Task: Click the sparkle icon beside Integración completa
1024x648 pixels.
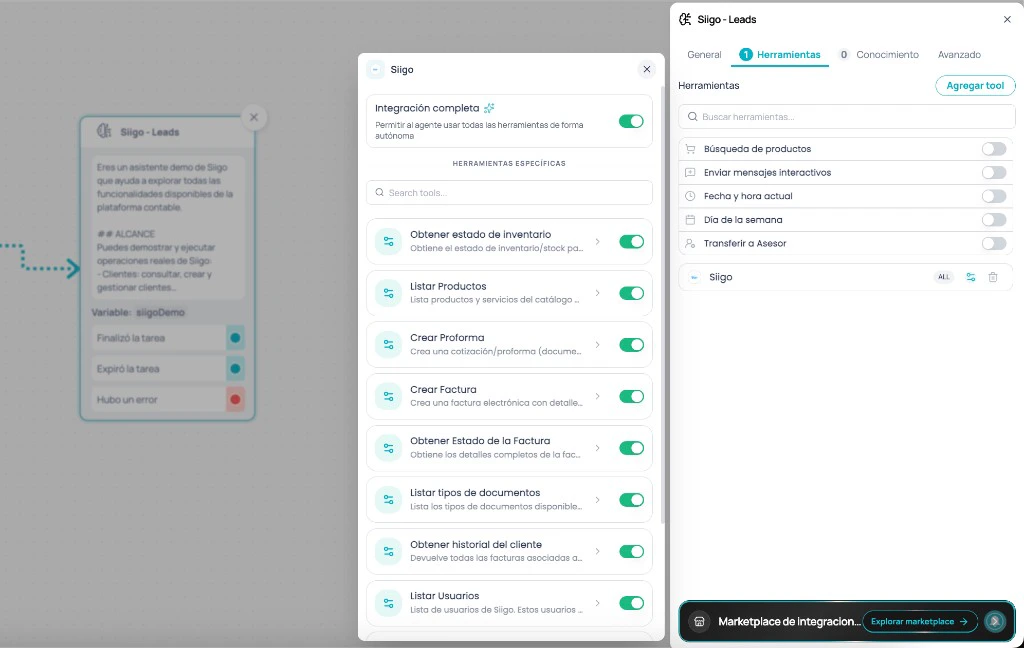Action: [489, 108]
